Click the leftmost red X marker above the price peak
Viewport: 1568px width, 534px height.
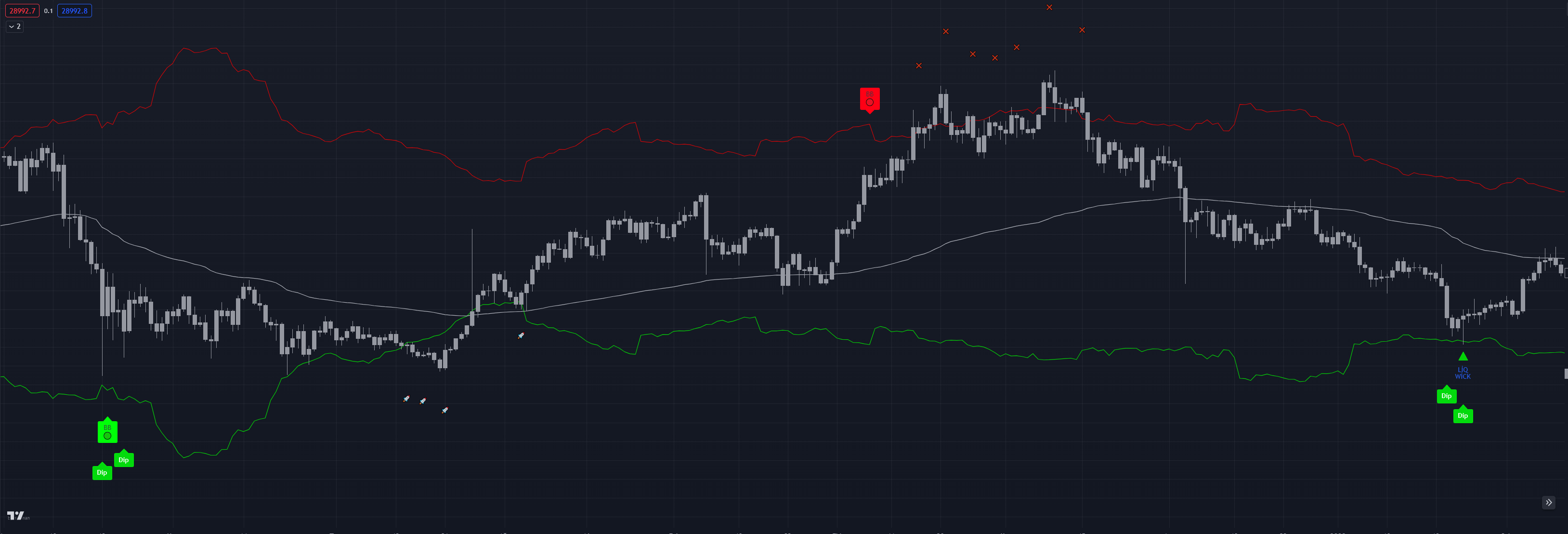click(x=919, y=66)
